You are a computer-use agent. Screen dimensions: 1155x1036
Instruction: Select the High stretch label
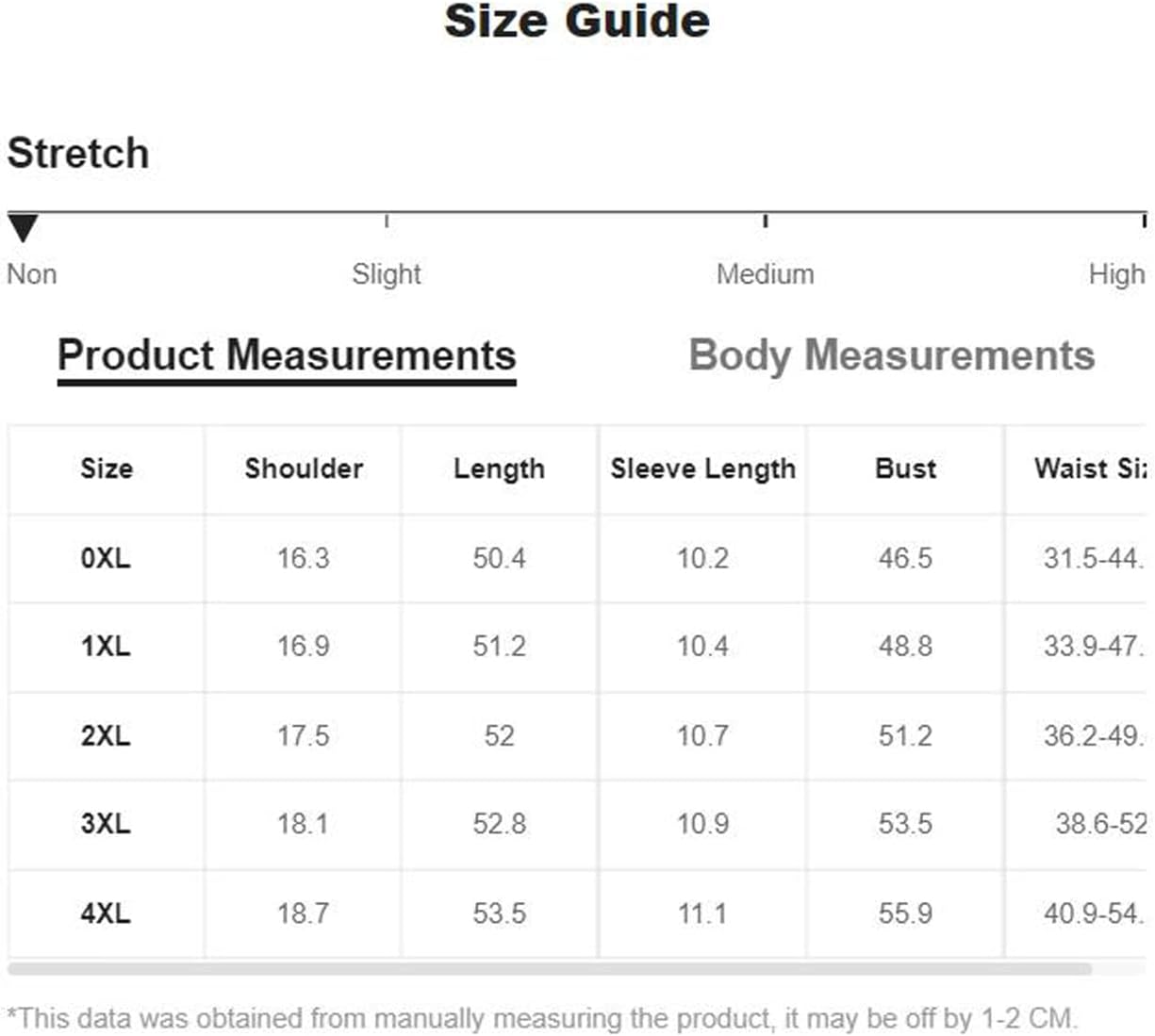pos(1116,274)
